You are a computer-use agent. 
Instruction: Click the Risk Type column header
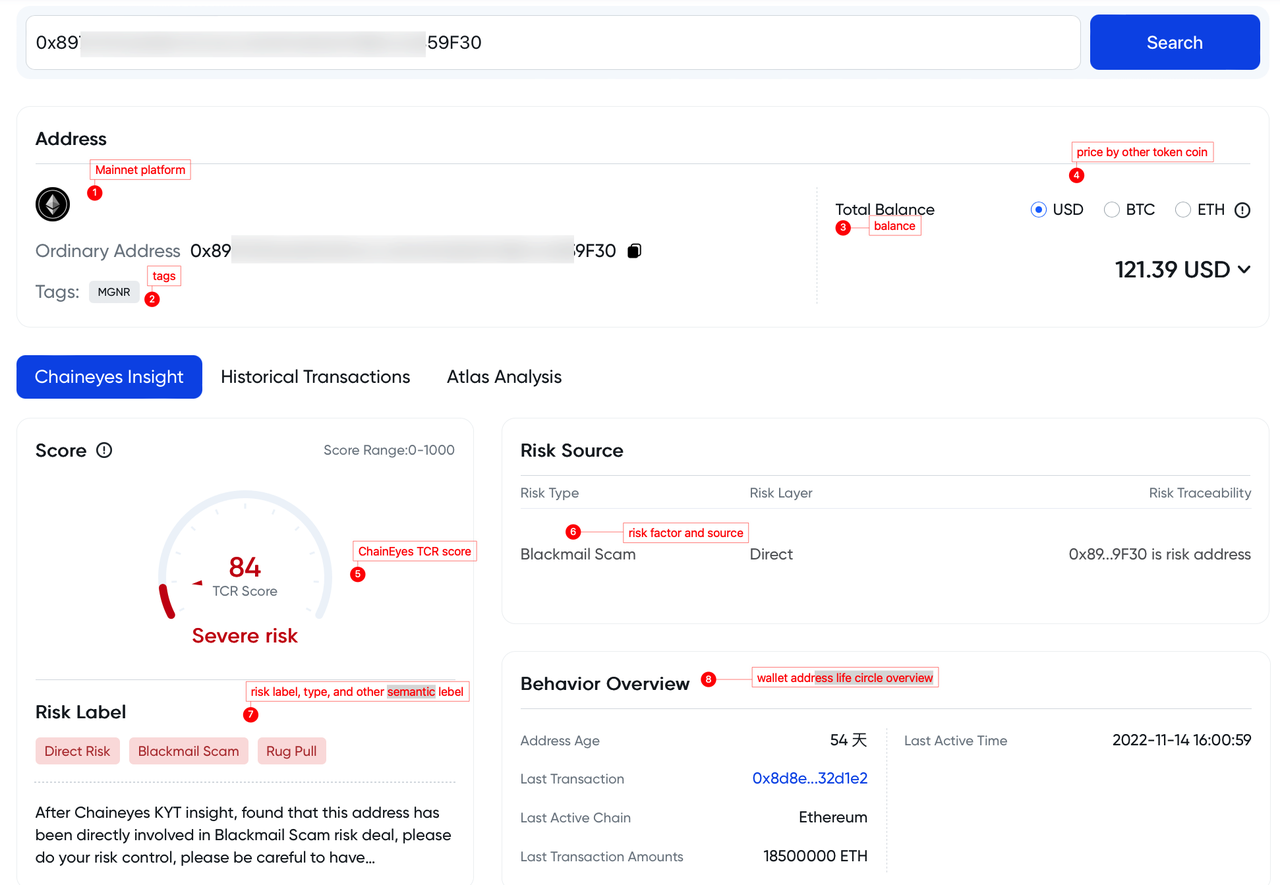[x=549, y=493]
